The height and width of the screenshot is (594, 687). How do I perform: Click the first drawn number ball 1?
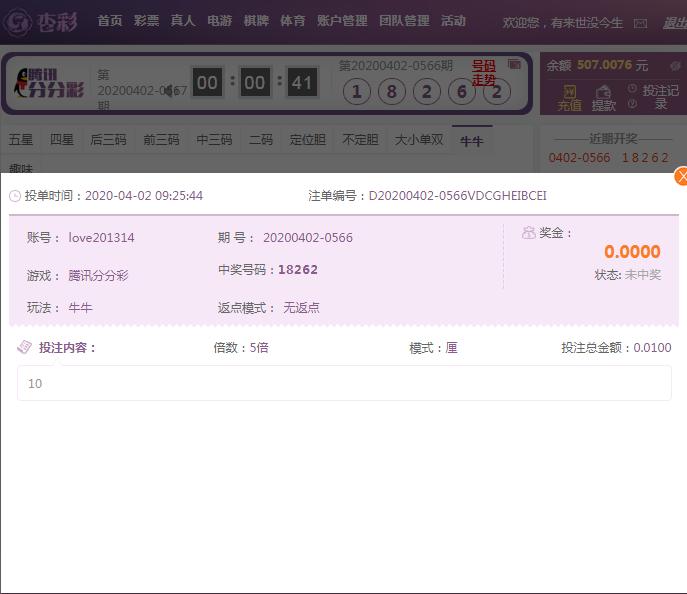pos(357,92)
